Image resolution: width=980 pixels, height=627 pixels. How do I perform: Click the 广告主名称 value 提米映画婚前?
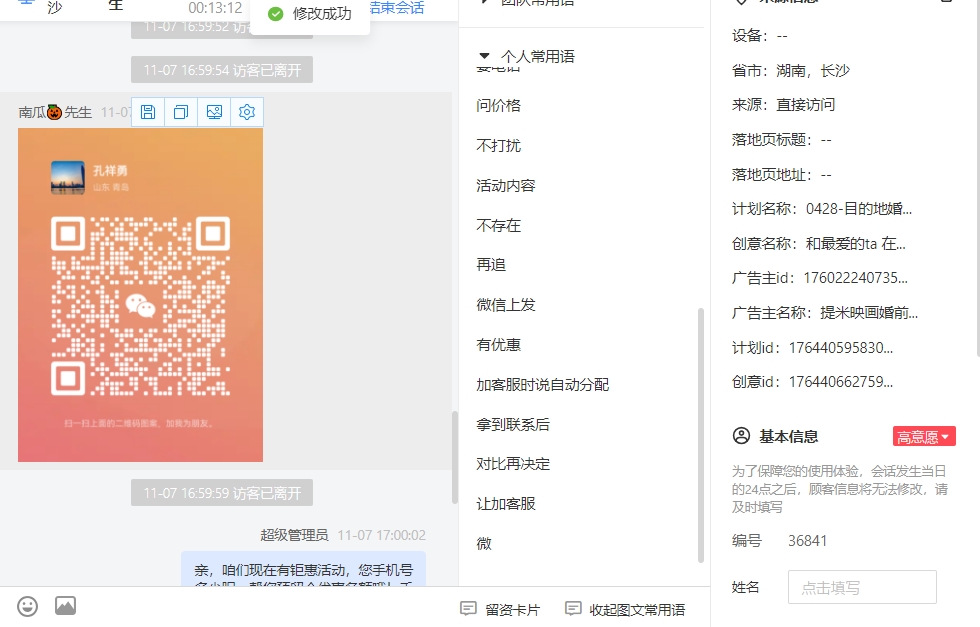pyautogui.click(x=869, y=313)
